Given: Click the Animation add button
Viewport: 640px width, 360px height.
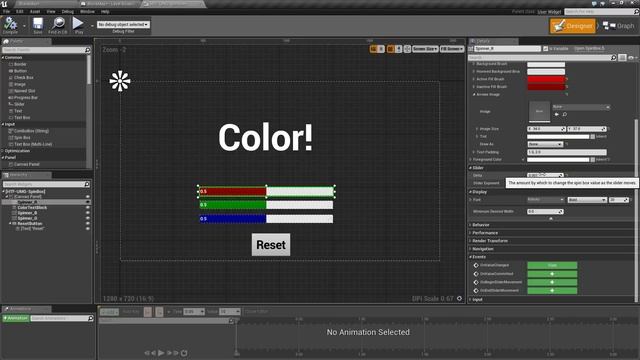Looking at the screenshot, I should tap(16, 318).
